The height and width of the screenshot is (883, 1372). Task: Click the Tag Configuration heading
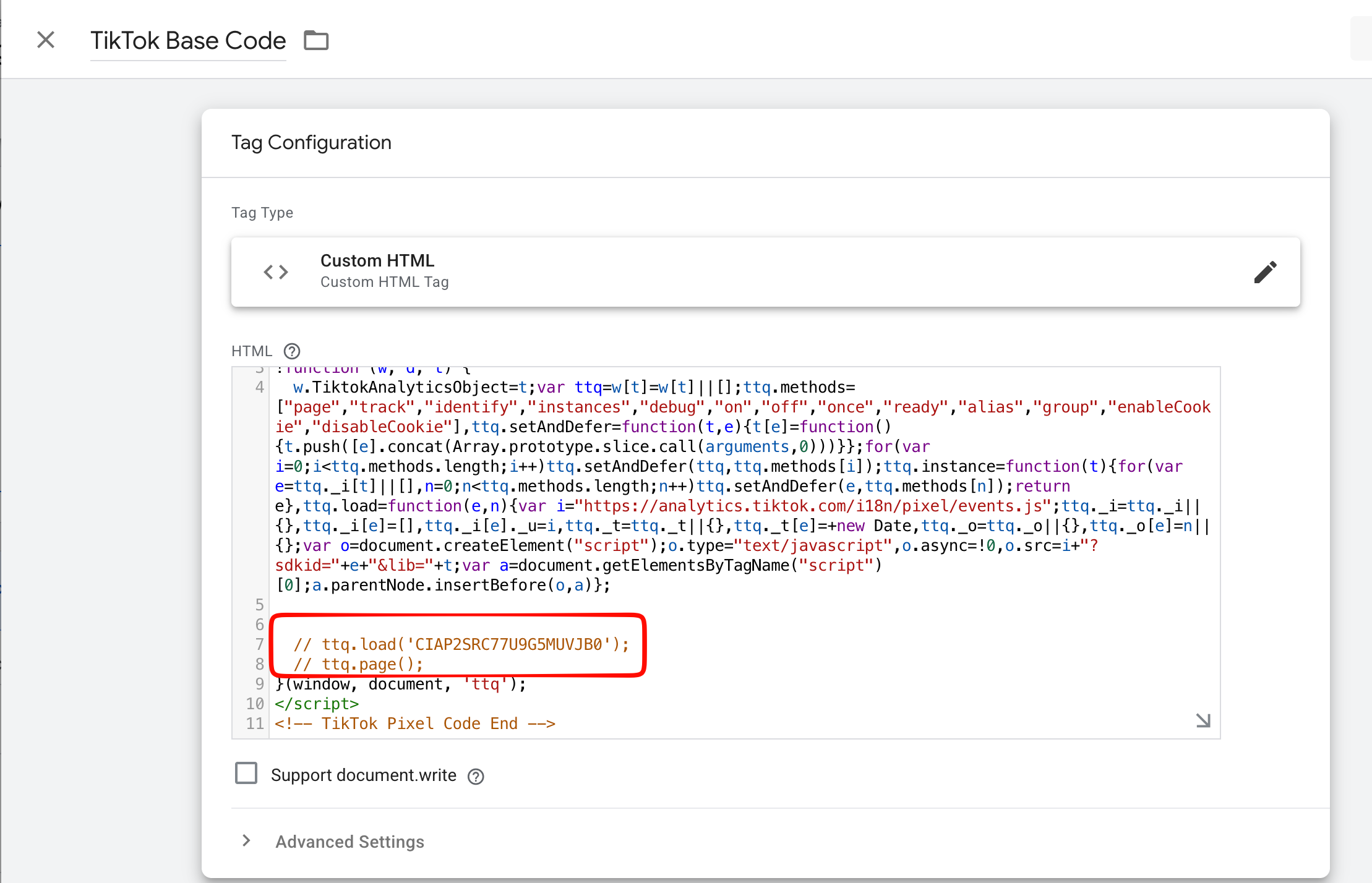click(x=311, y=143)
